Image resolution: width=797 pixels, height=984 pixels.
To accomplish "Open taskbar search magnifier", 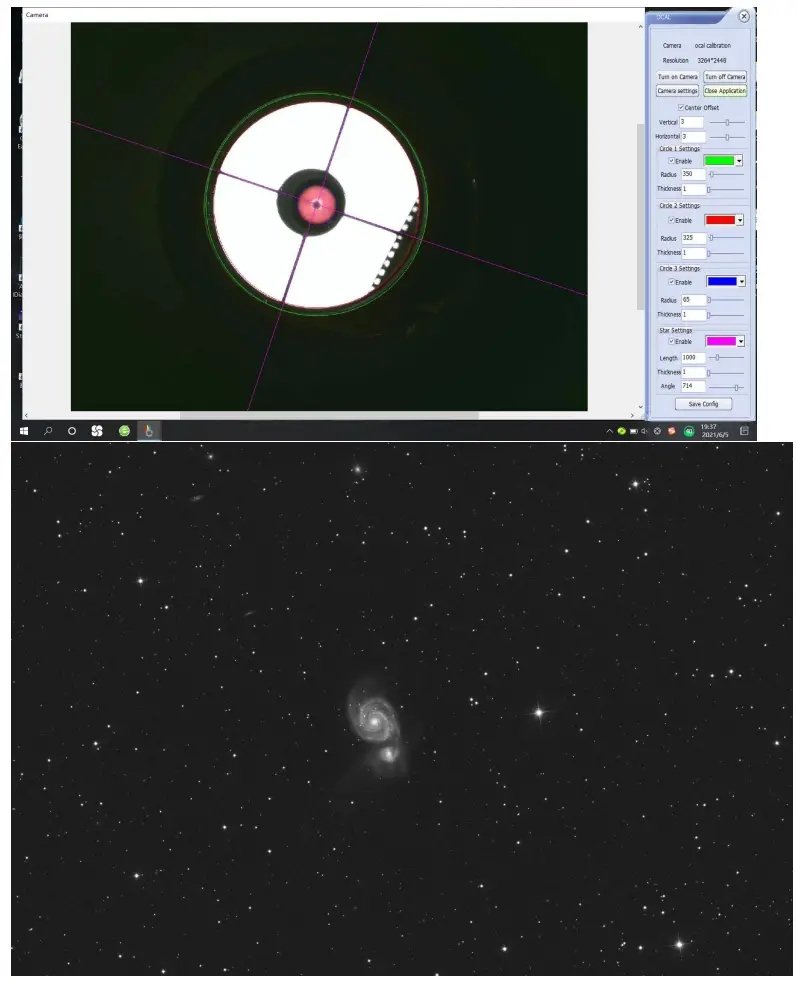I will tap(48, 431).
